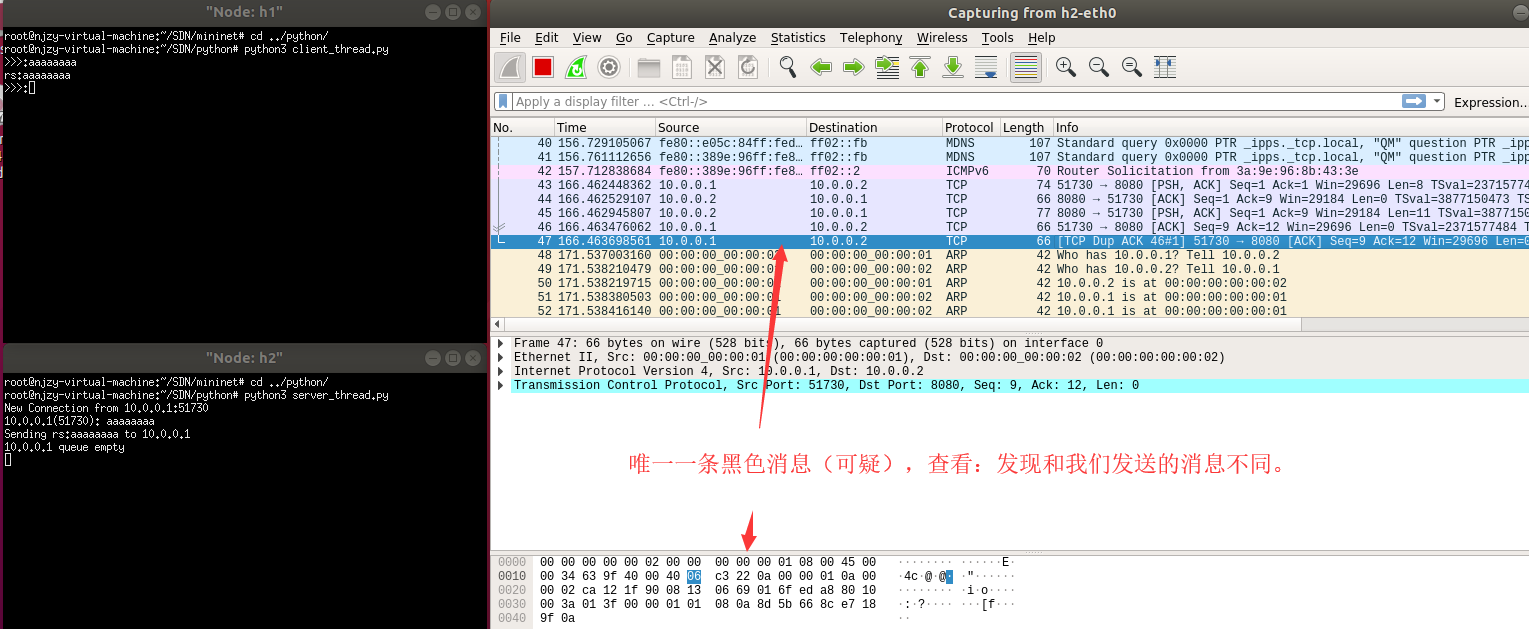Open the Edit menu

pos(546,38)
